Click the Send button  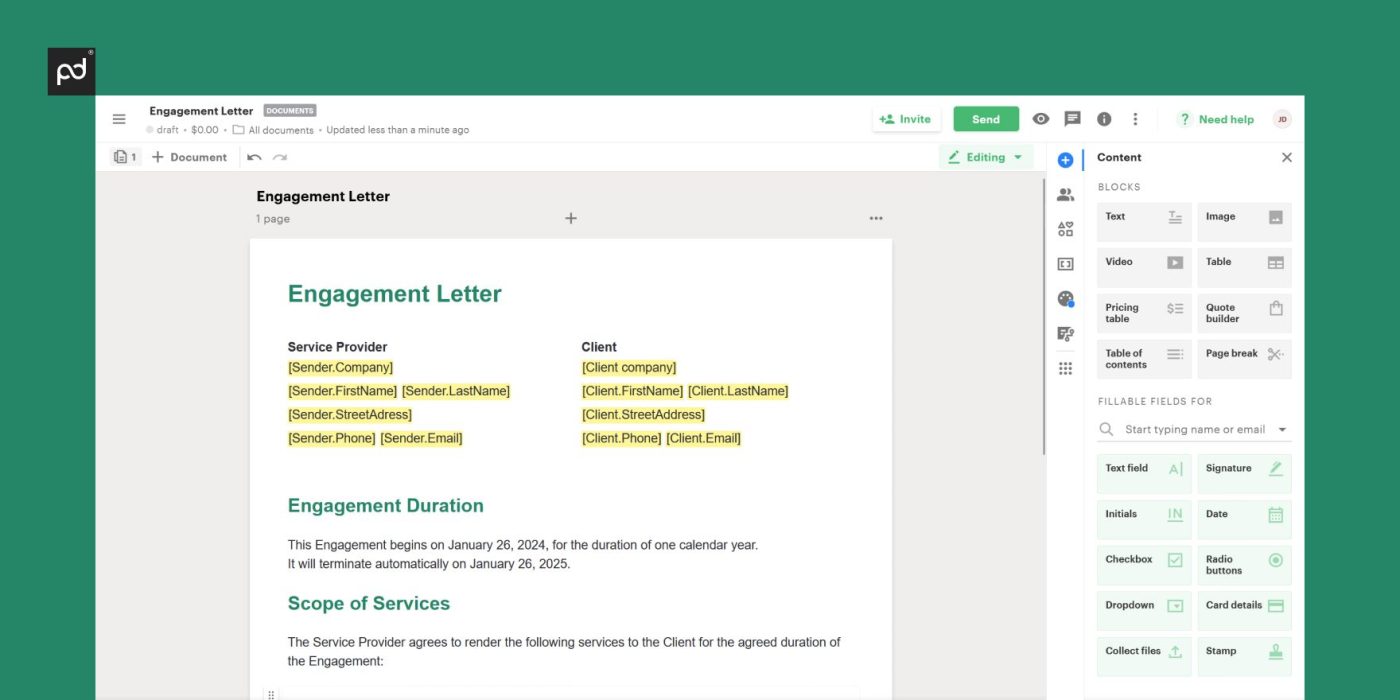coord(985,118)
